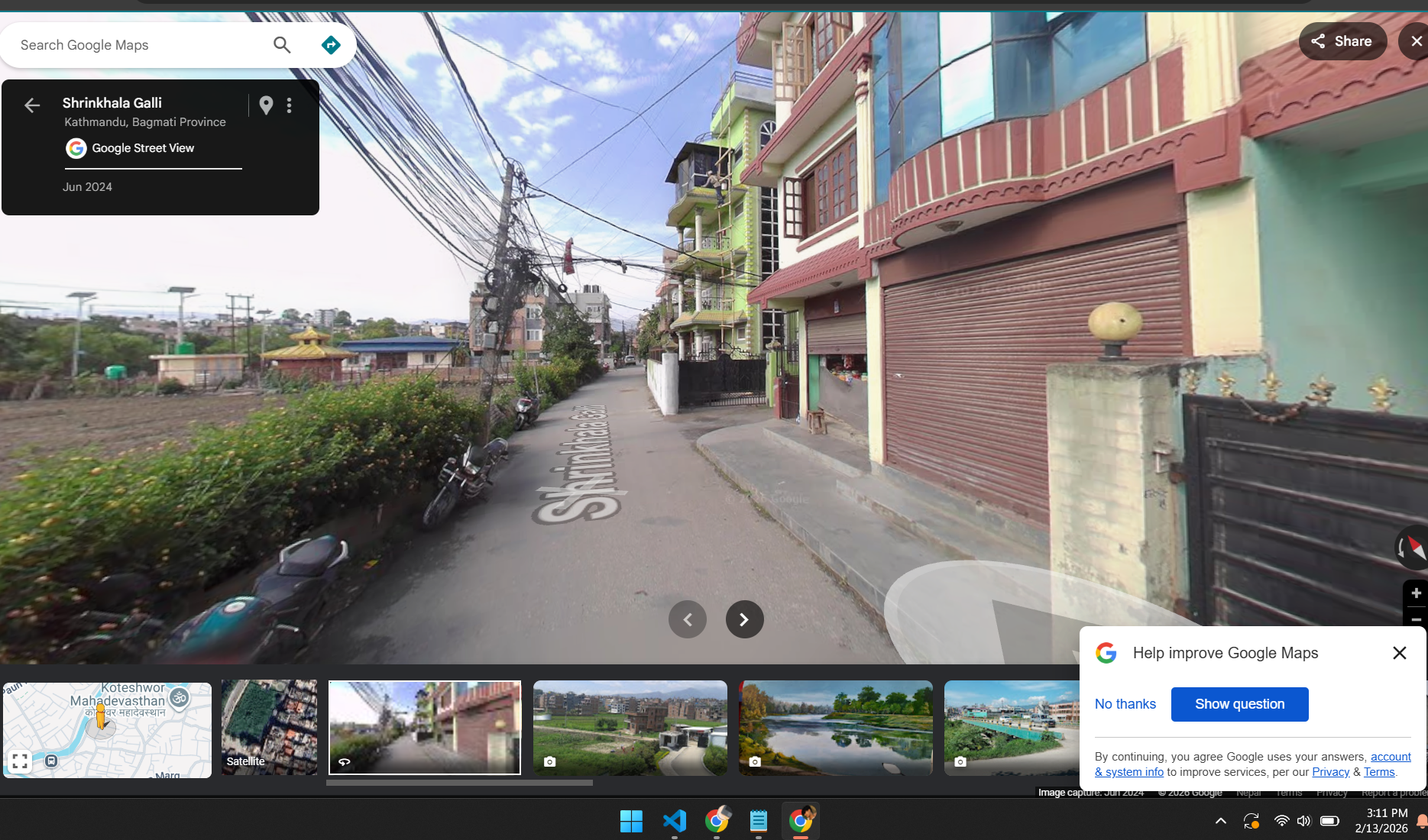Open Visual Studio Code from taskbar
Image resolution: width=1428 pixels, height=840 pixels.
tap(674, 821)
